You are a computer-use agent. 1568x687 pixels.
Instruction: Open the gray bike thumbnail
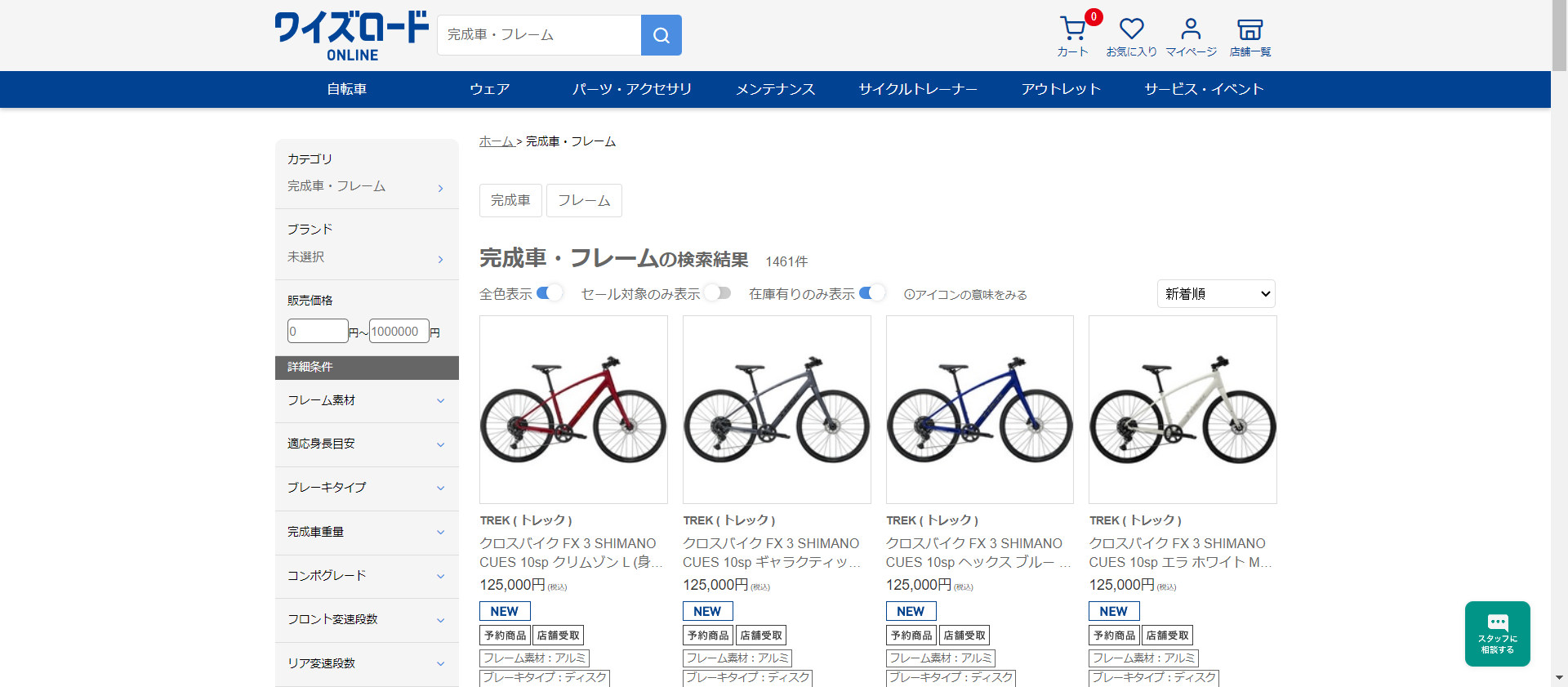tap(777, 410)
